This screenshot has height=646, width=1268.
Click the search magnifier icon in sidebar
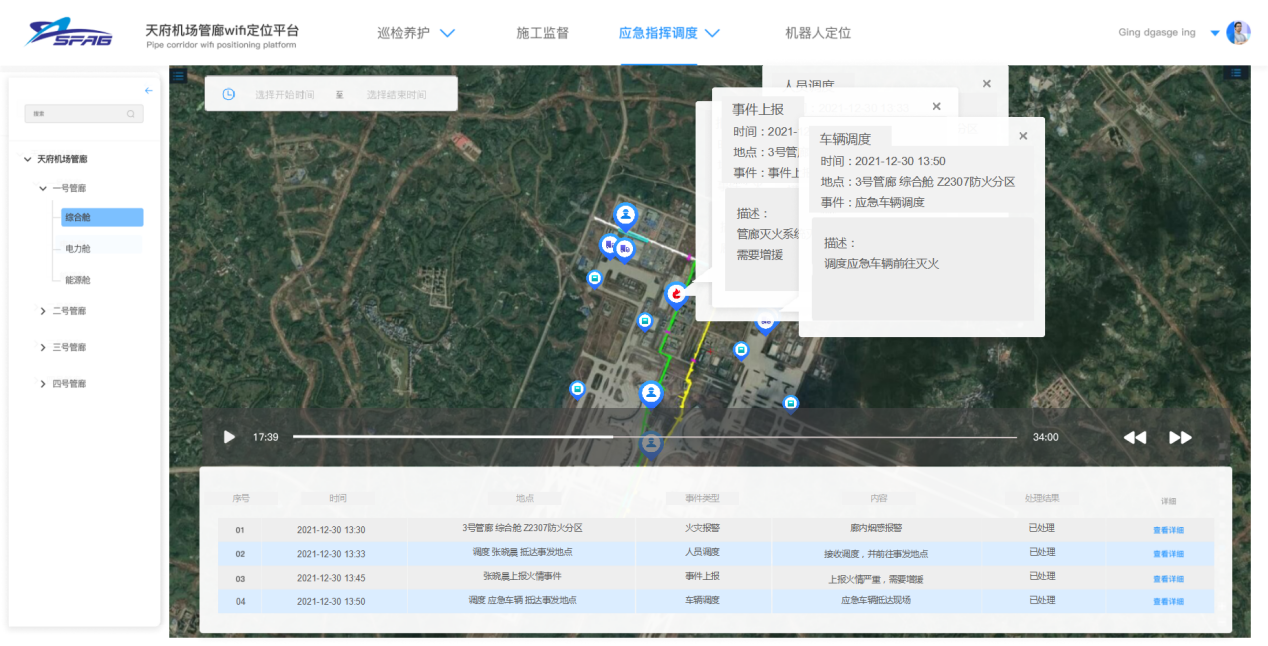(x=131, y=114)
